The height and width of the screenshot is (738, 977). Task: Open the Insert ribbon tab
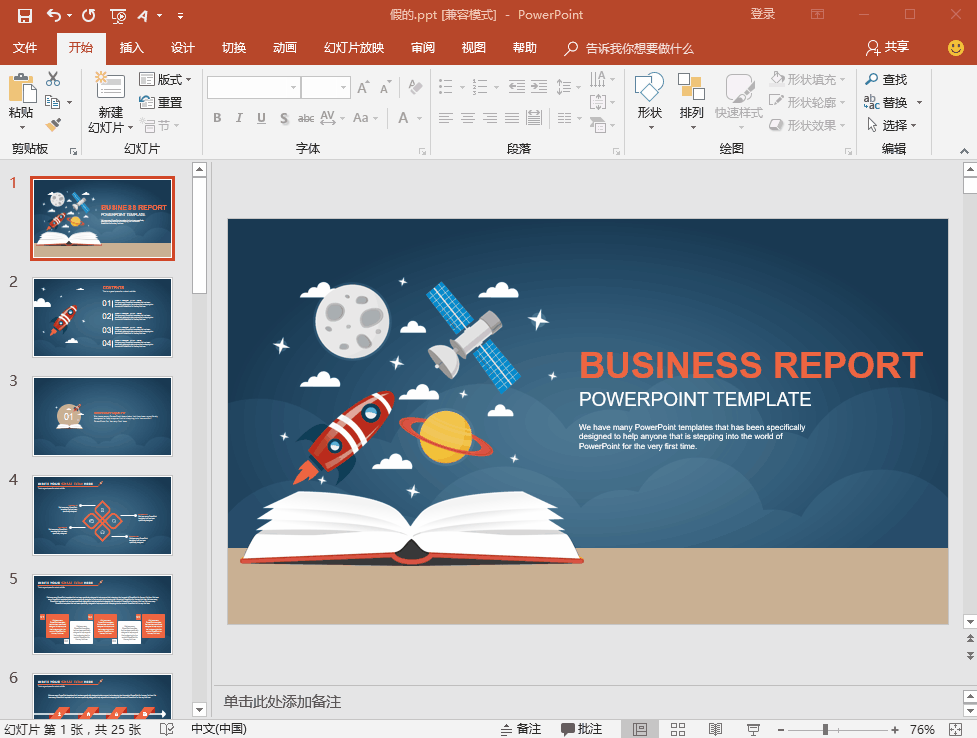[132, 48]
